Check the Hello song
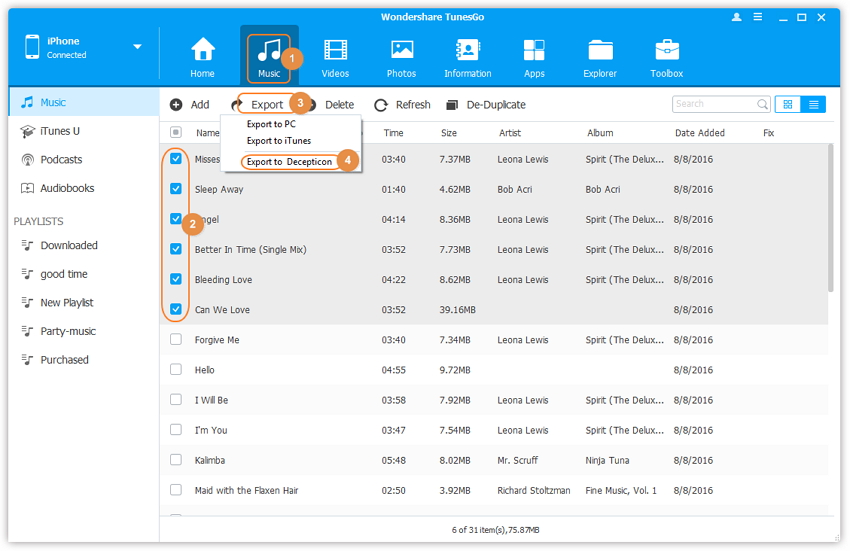Viewport: 850px width, 551px height. [x=176, y=369]
